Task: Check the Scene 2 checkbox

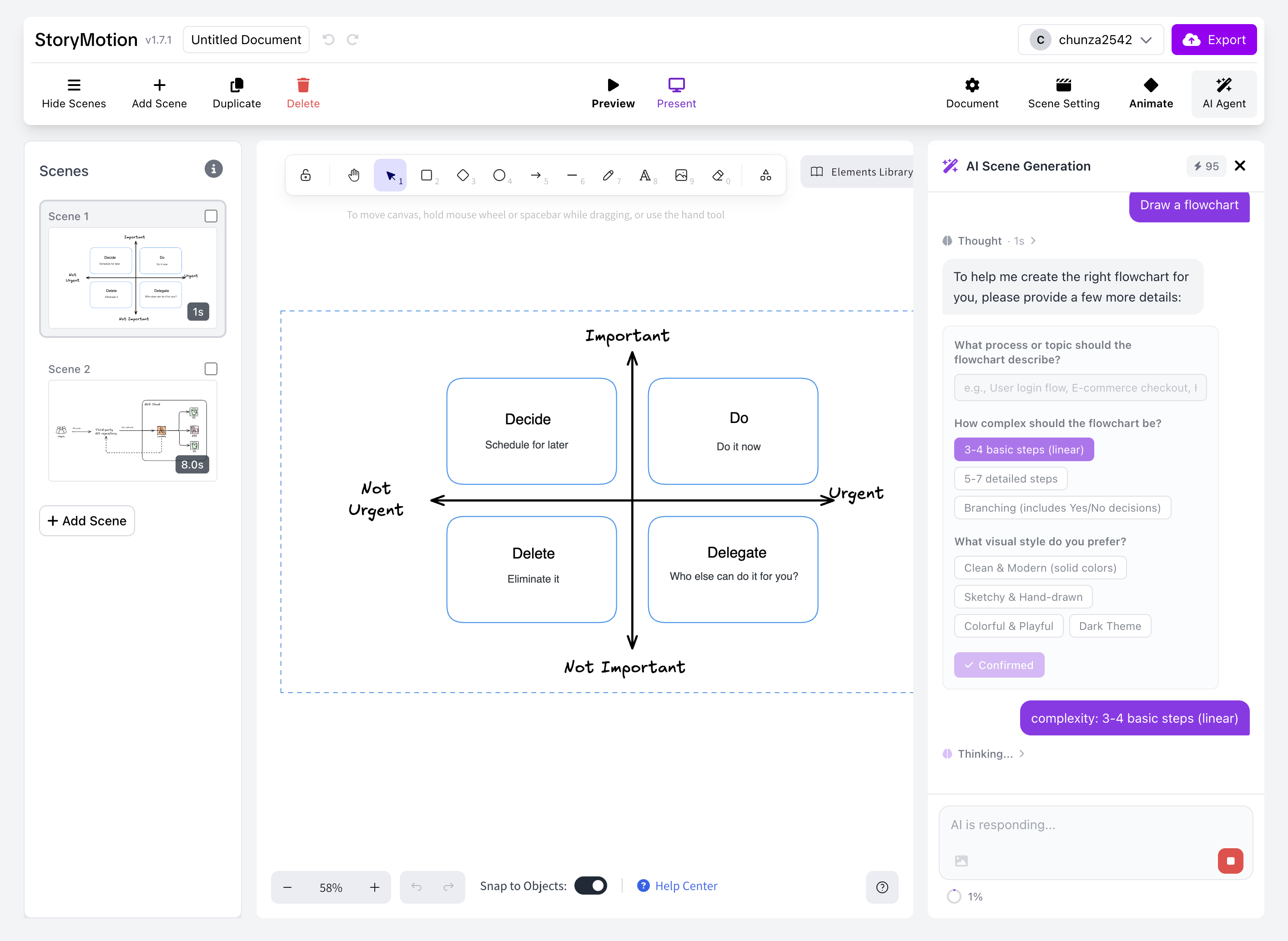Action: point(211,368)
